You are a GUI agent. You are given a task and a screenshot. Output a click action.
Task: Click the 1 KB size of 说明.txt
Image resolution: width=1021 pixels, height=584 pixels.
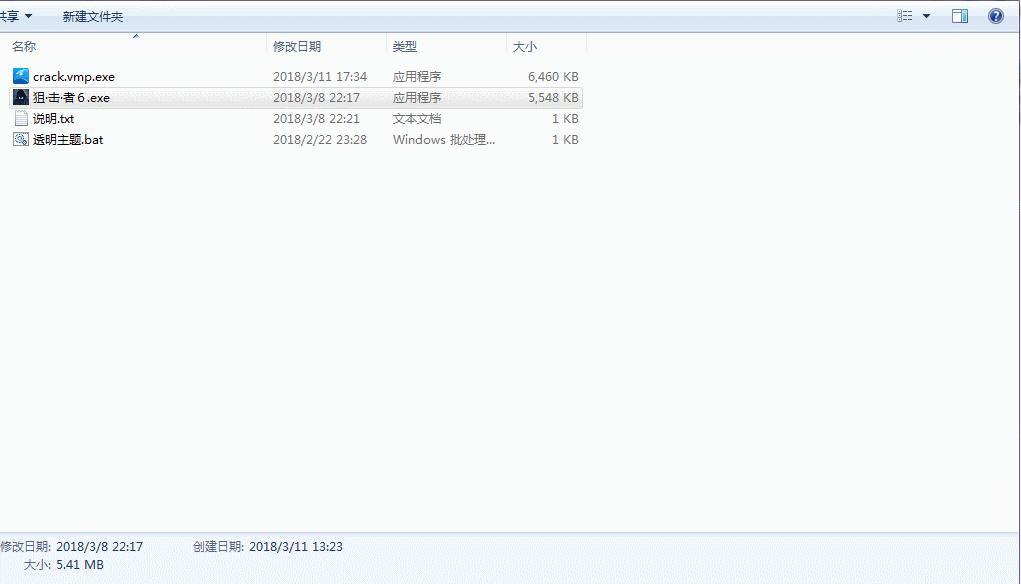tap(565, 118)
